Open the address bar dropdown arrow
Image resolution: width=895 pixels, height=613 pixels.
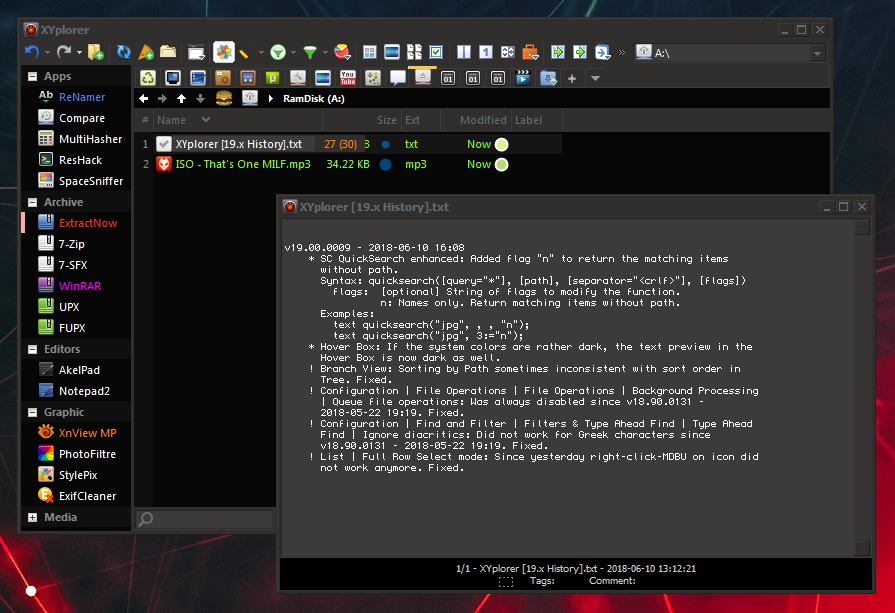click(x=817, y=53)
